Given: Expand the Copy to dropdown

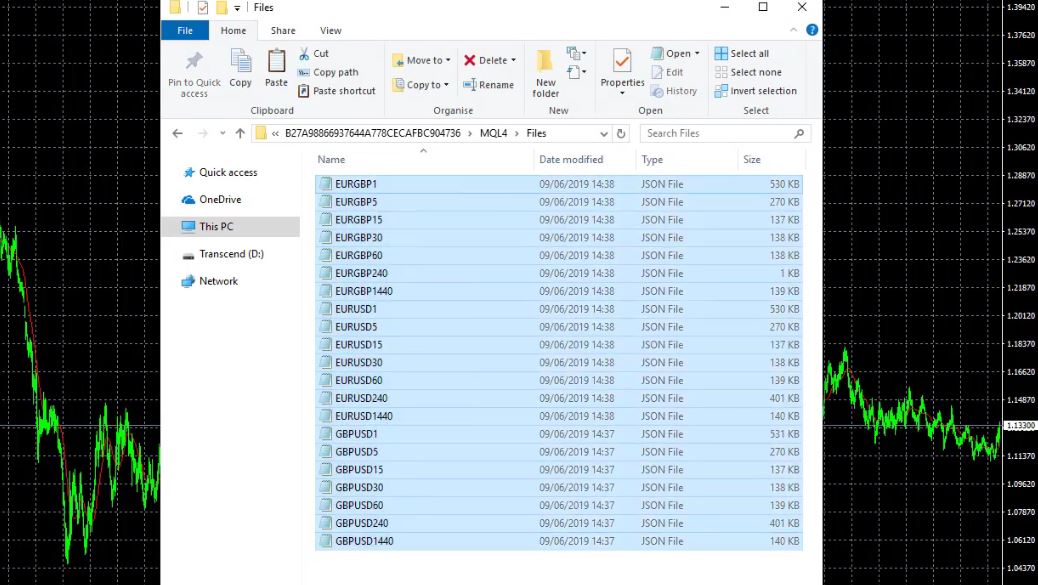Looking at the screenshot, I should tap(446, 86).
